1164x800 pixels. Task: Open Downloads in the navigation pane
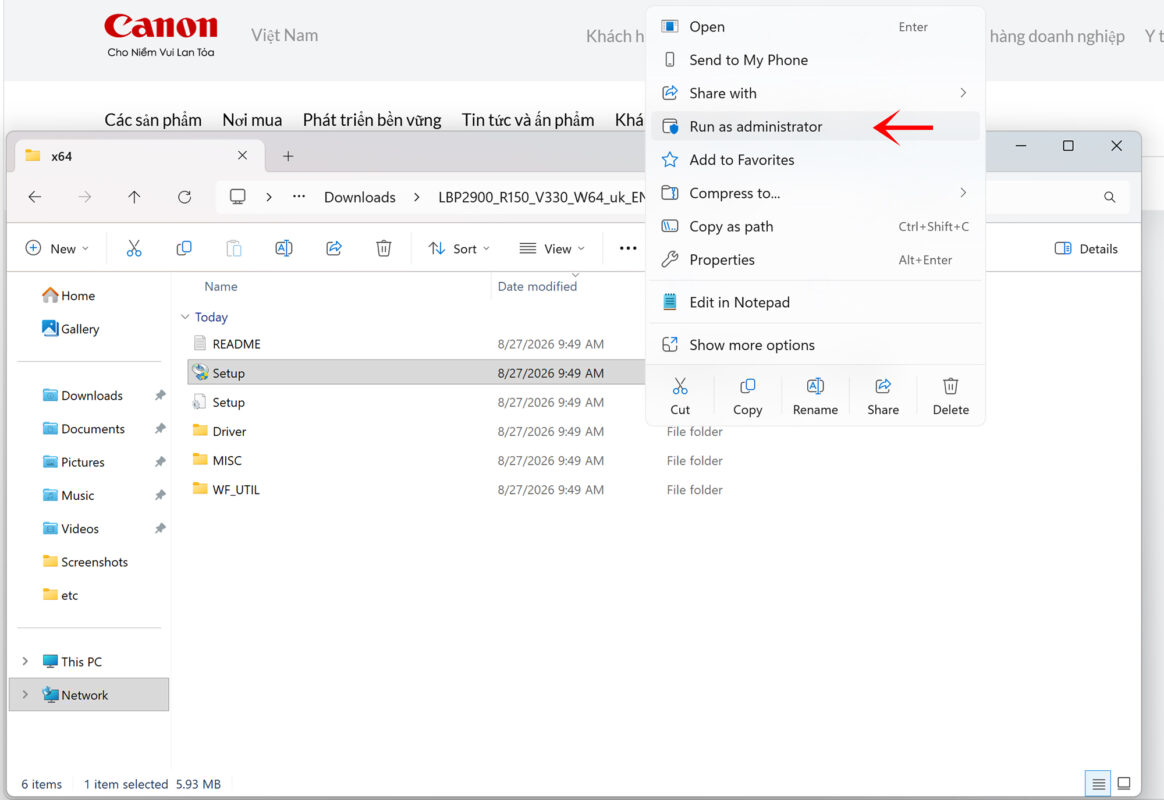click(x=92, y=396)
